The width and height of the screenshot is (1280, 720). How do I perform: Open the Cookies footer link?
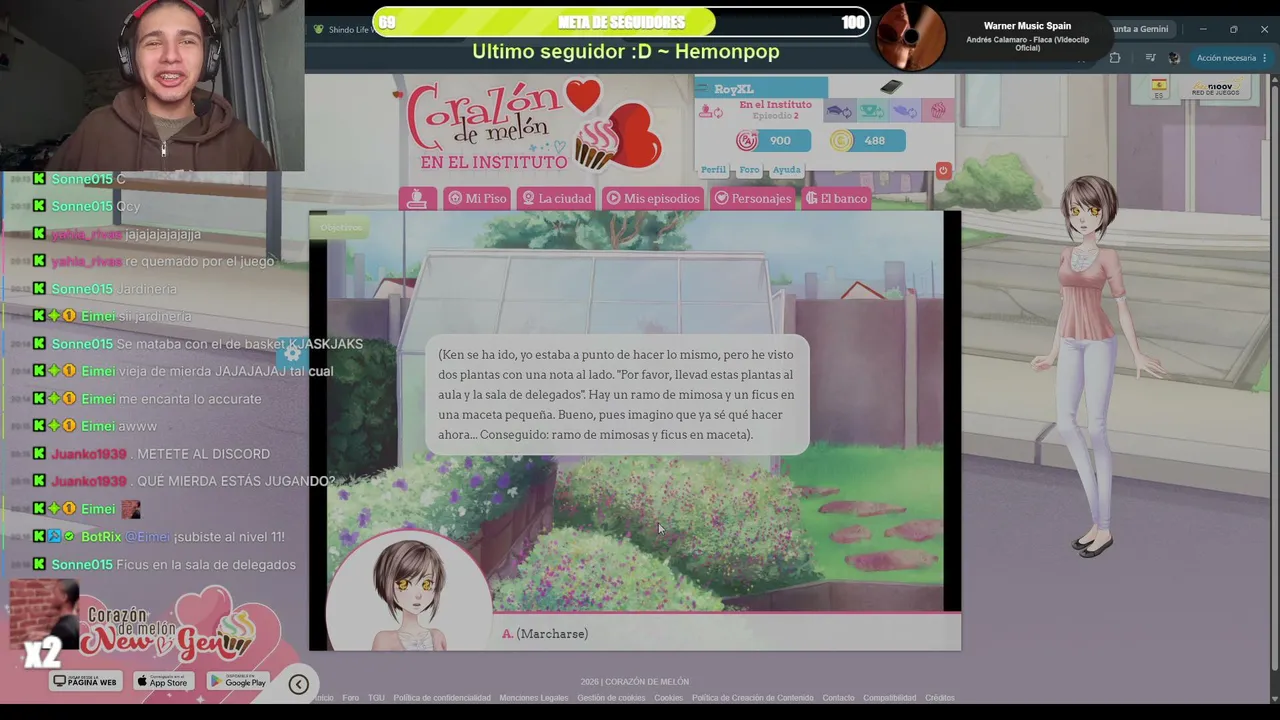[x=668, y=698]
